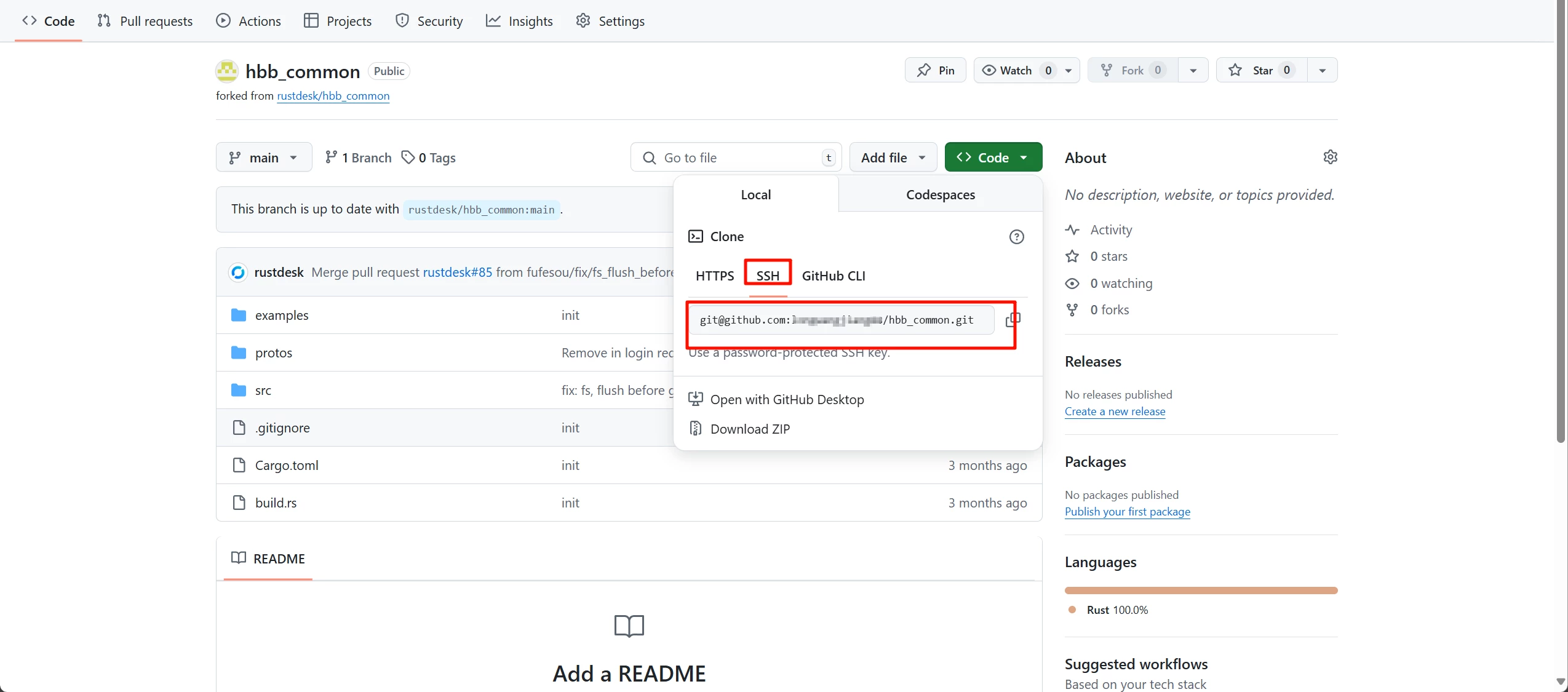Image resolution: width=1568 pixels, height=692 pixels.
Task: Click the clone help question-mark icon
Action: click(1016, 237)
